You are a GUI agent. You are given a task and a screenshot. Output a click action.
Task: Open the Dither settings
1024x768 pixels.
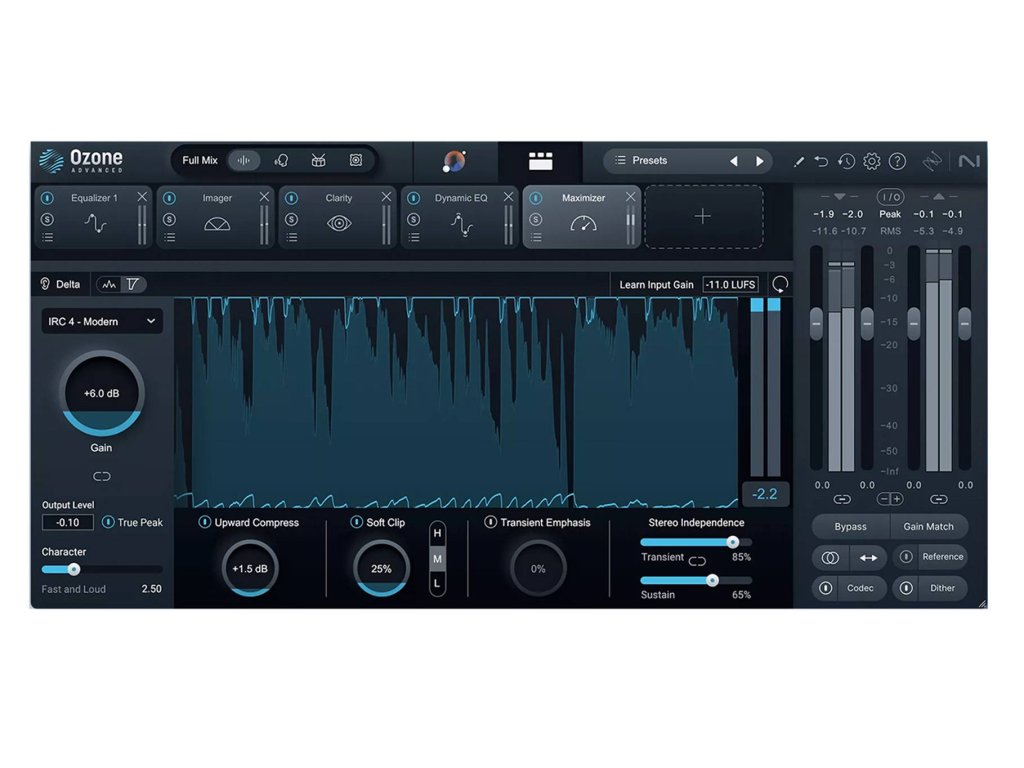(942, 588)
